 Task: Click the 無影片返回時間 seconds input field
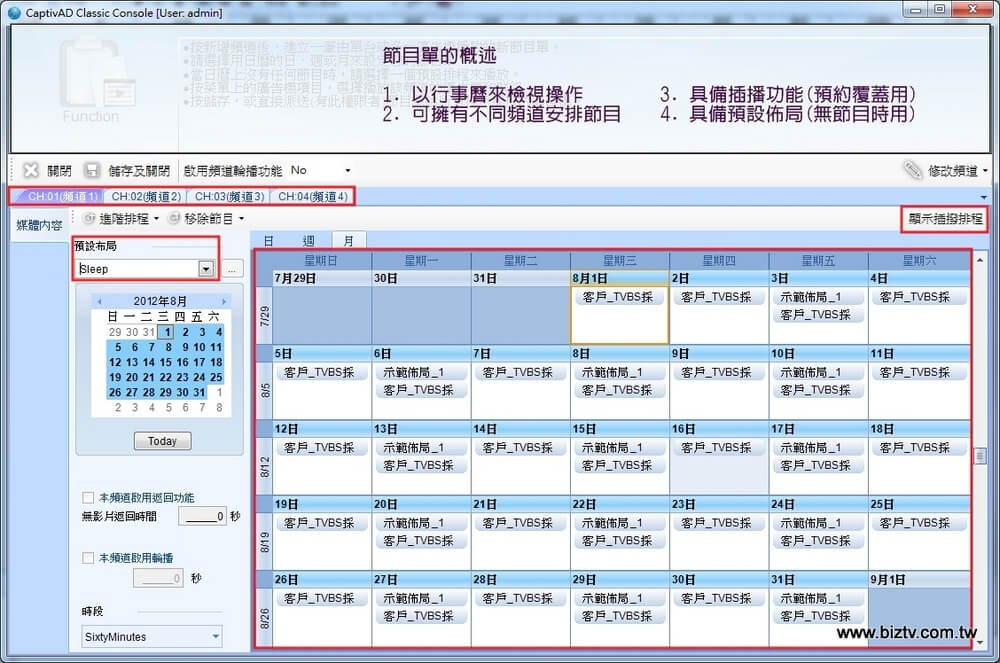click(201, 517)
